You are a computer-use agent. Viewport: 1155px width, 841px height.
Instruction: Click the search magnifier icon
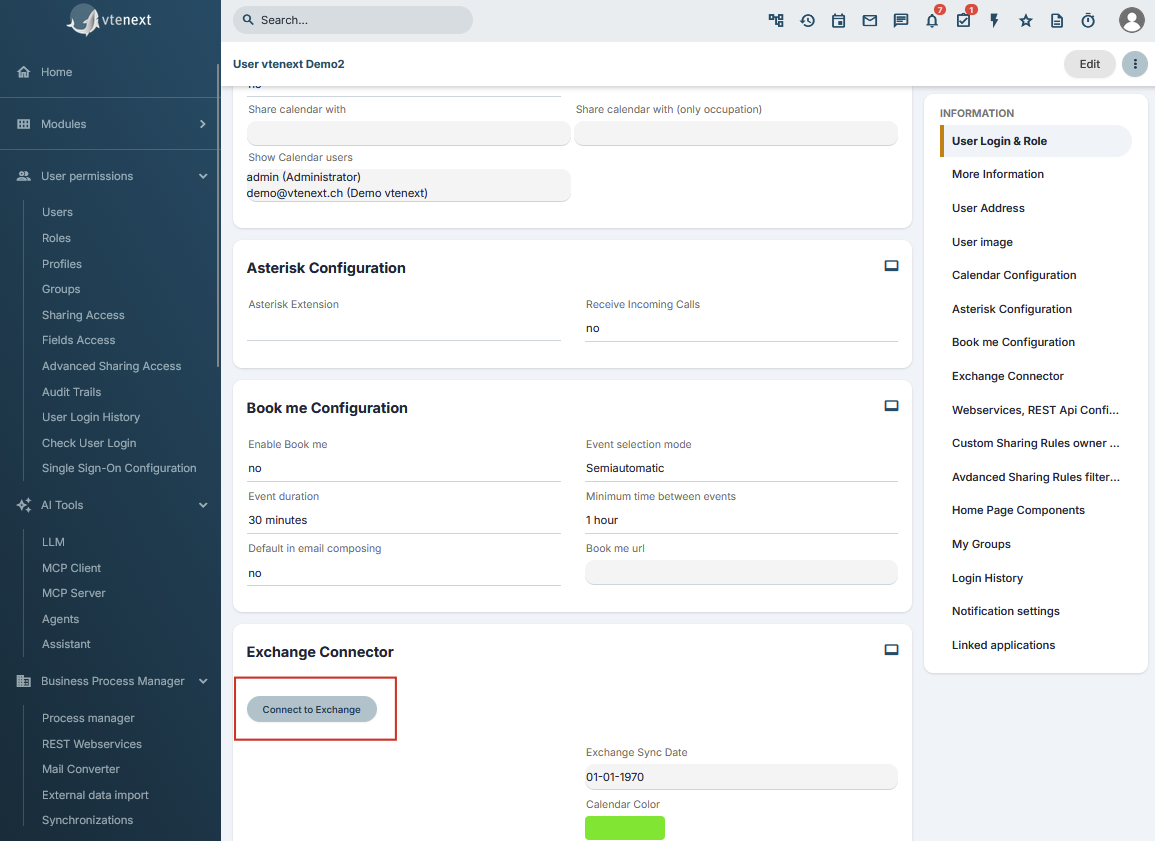(248, 20)
